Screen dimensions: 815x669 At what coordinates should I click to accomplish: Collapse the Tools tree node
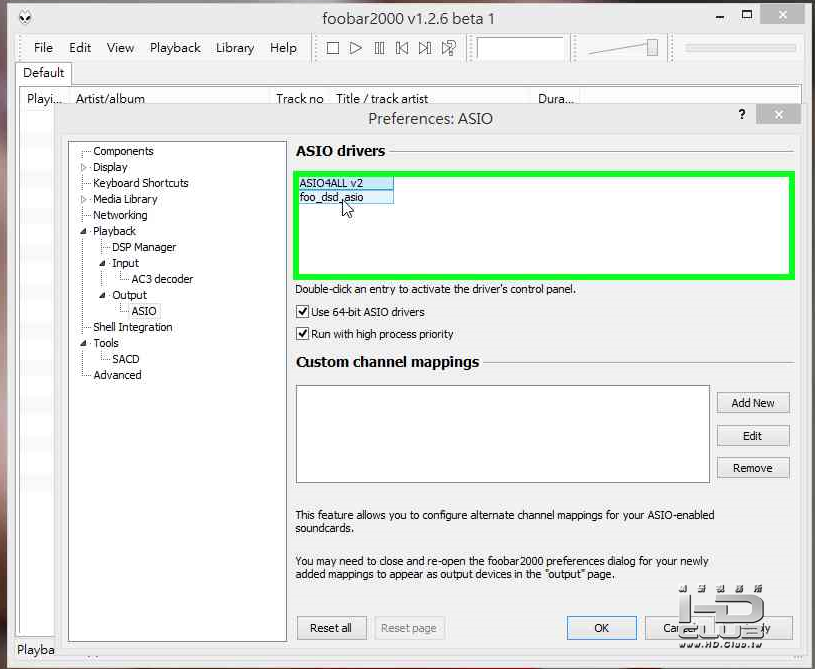click(84, 343)
